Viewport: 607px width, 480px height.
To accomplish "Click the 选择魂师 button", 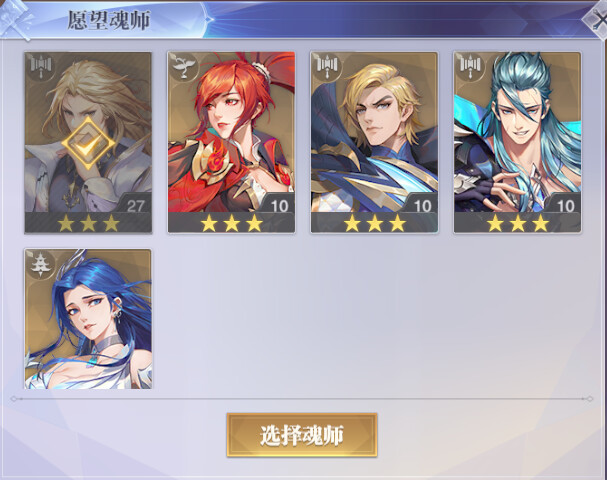I will [x=302, y=435].
